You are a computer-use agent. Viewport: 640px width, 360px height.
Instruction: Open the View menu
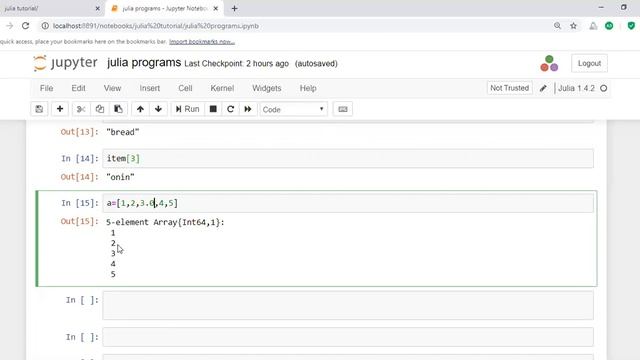tap(112, 88)
